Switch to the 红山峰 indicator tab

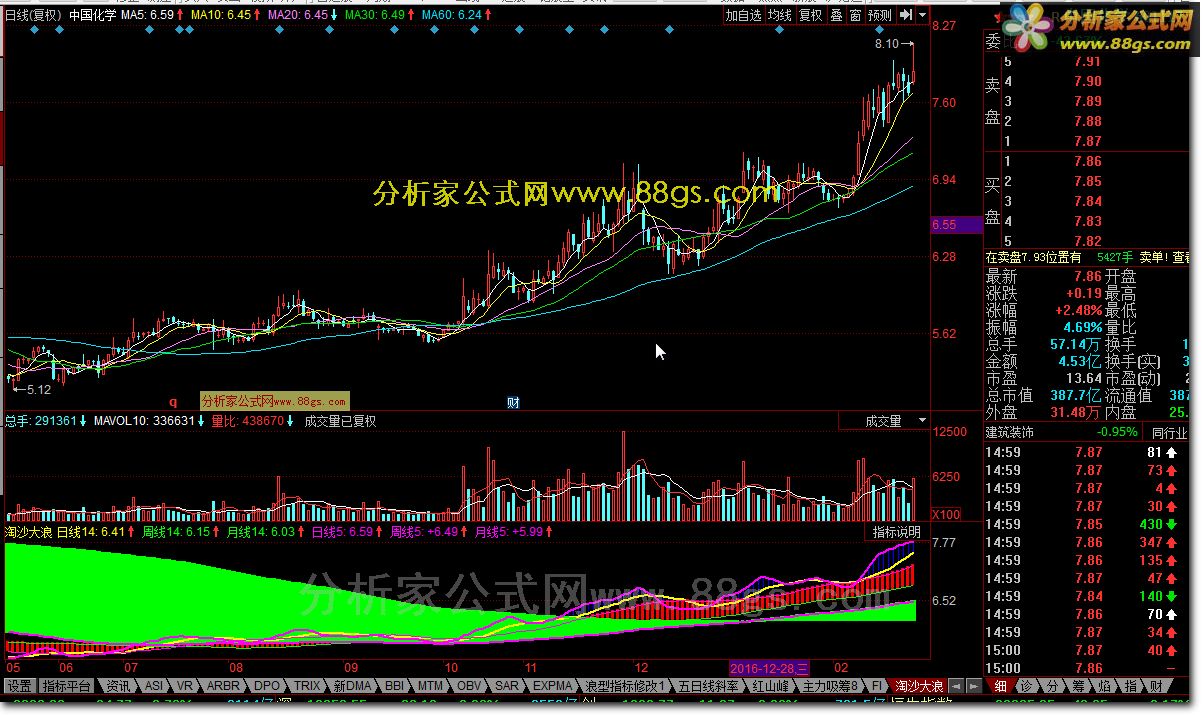coord(772,686)
